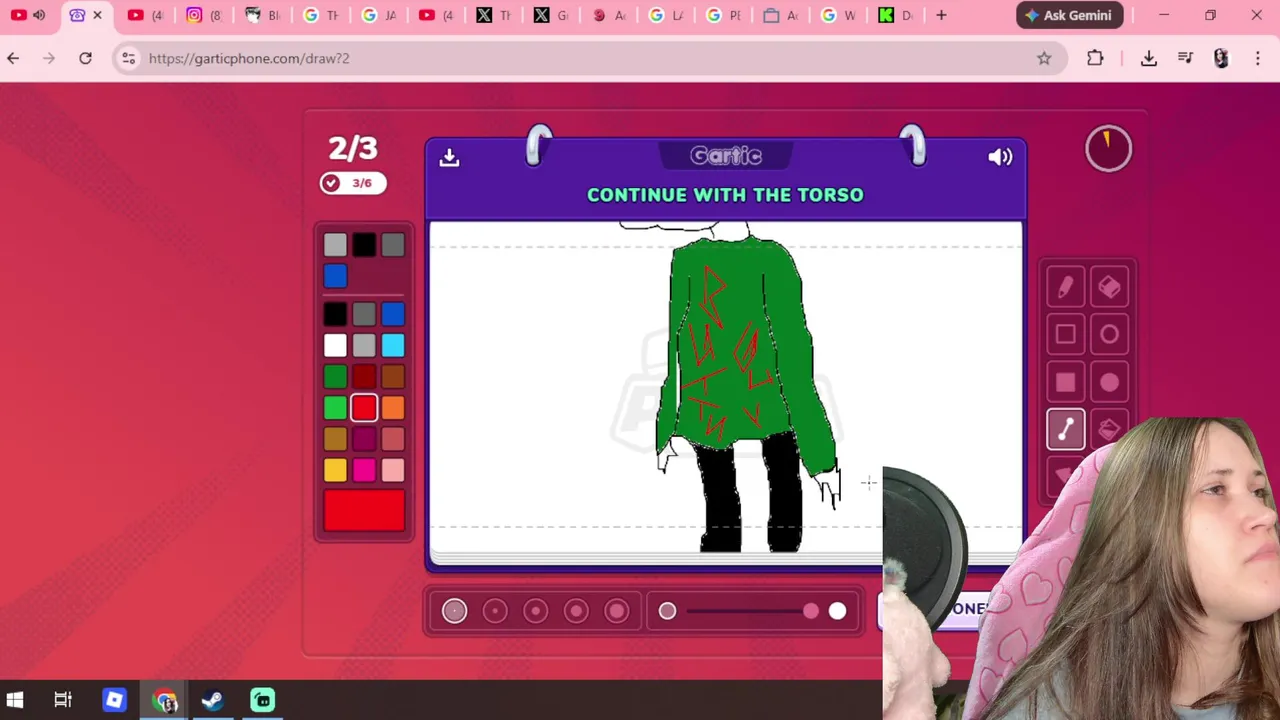1280x720 pixels.
Task: Switch to the shopping bag icon tab
Action: 780,15
